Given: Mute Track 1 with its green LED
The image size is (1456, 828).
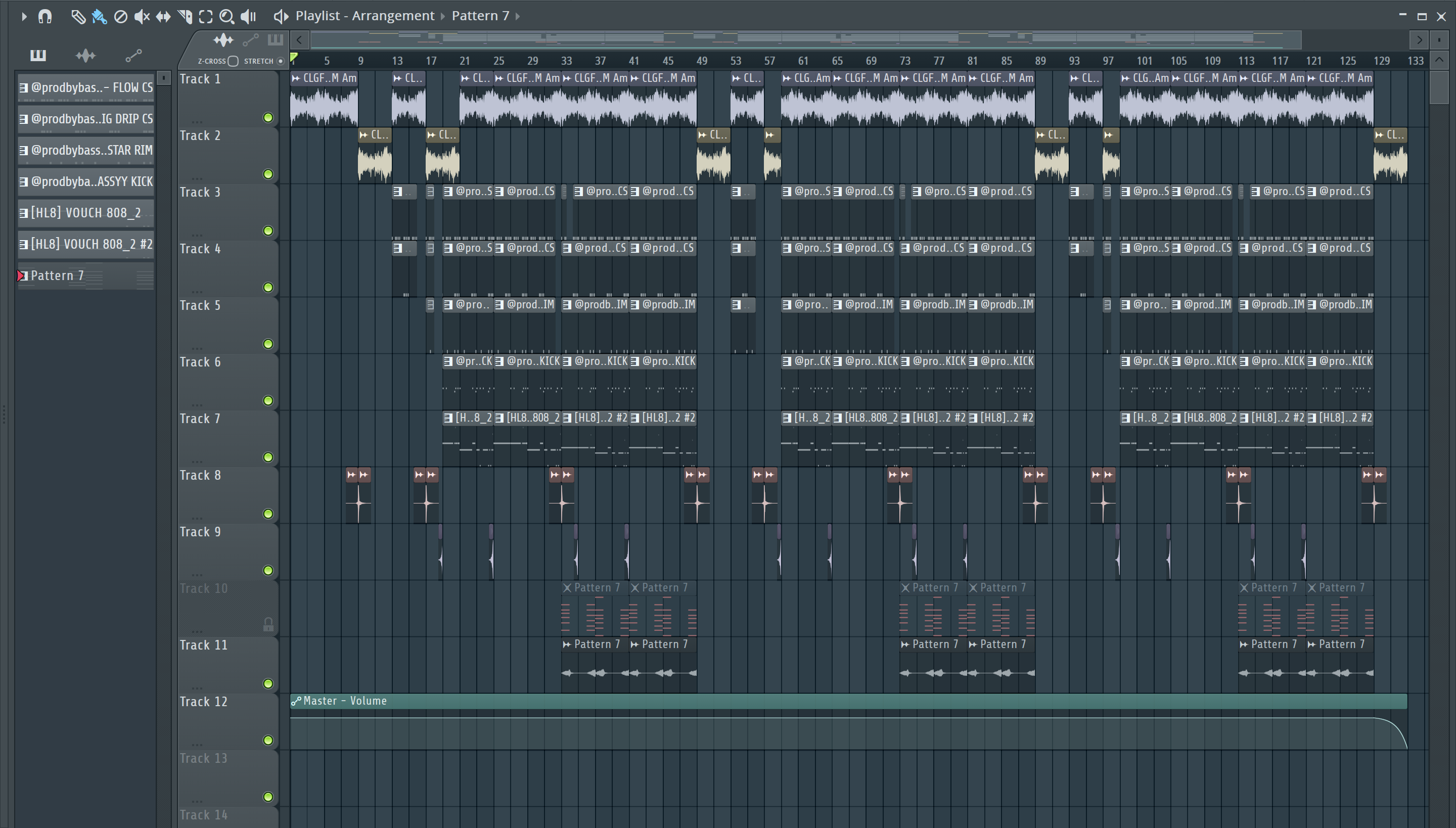Looking at the screenshot, I should point(268,118).
